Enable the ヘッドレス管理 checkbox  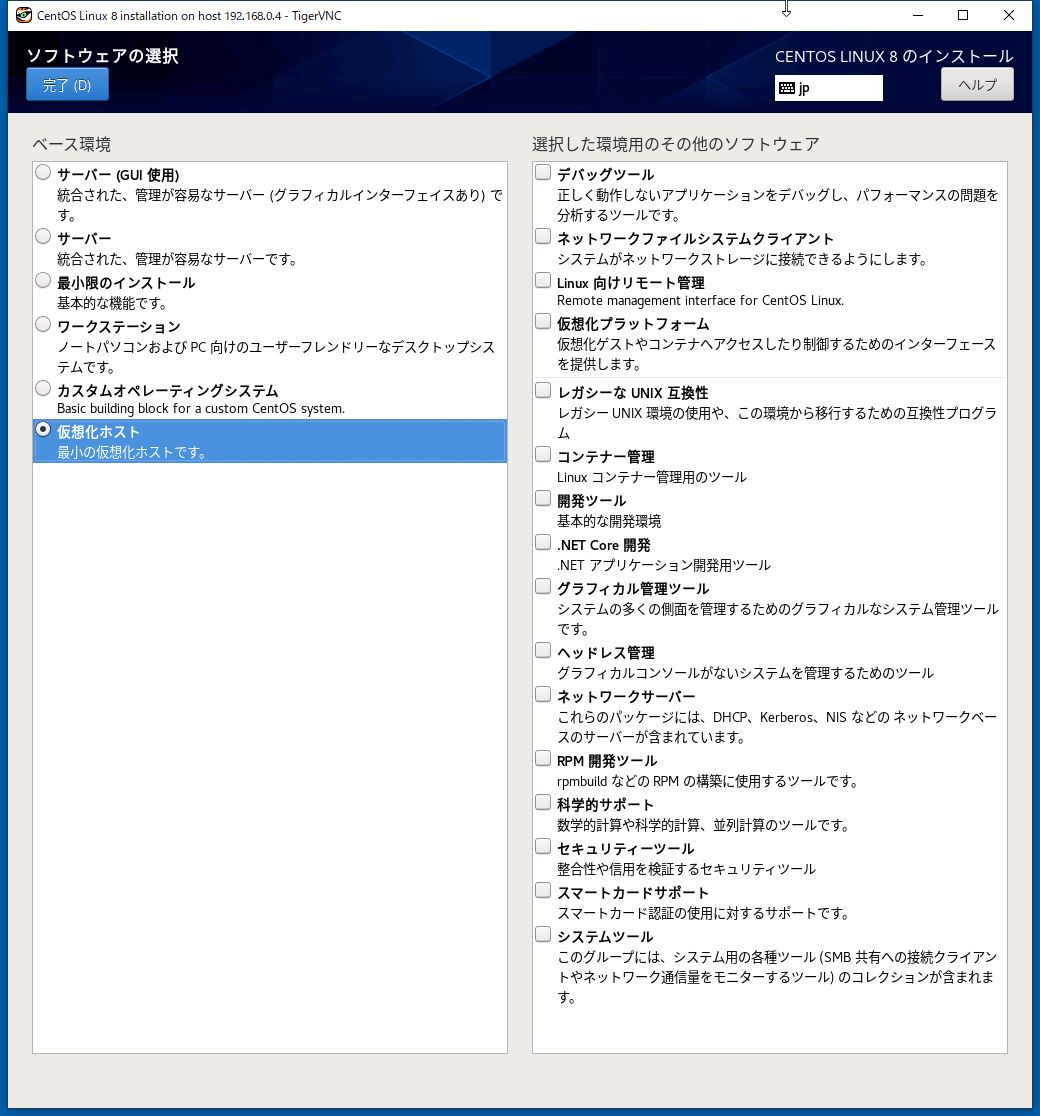point(543,651)
